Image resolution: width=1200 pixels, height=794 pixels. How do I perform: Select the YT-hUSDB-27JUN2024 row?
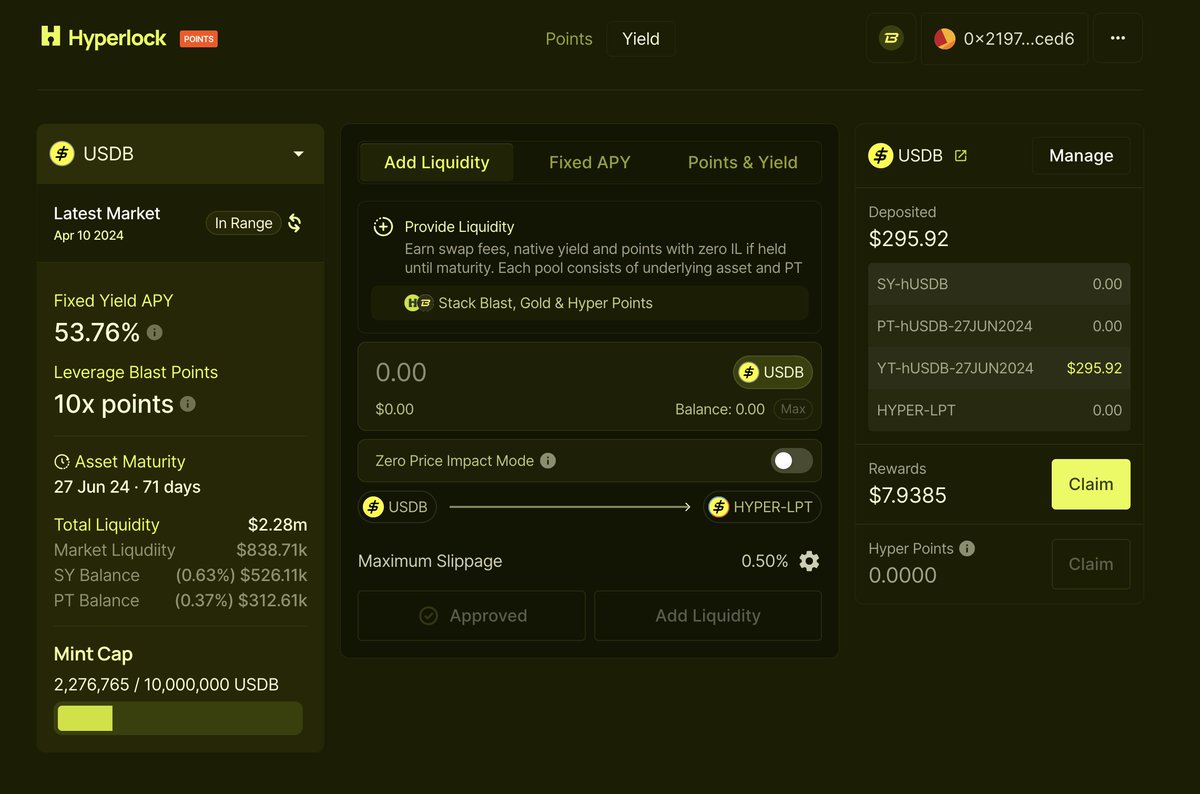coord(999,368)
